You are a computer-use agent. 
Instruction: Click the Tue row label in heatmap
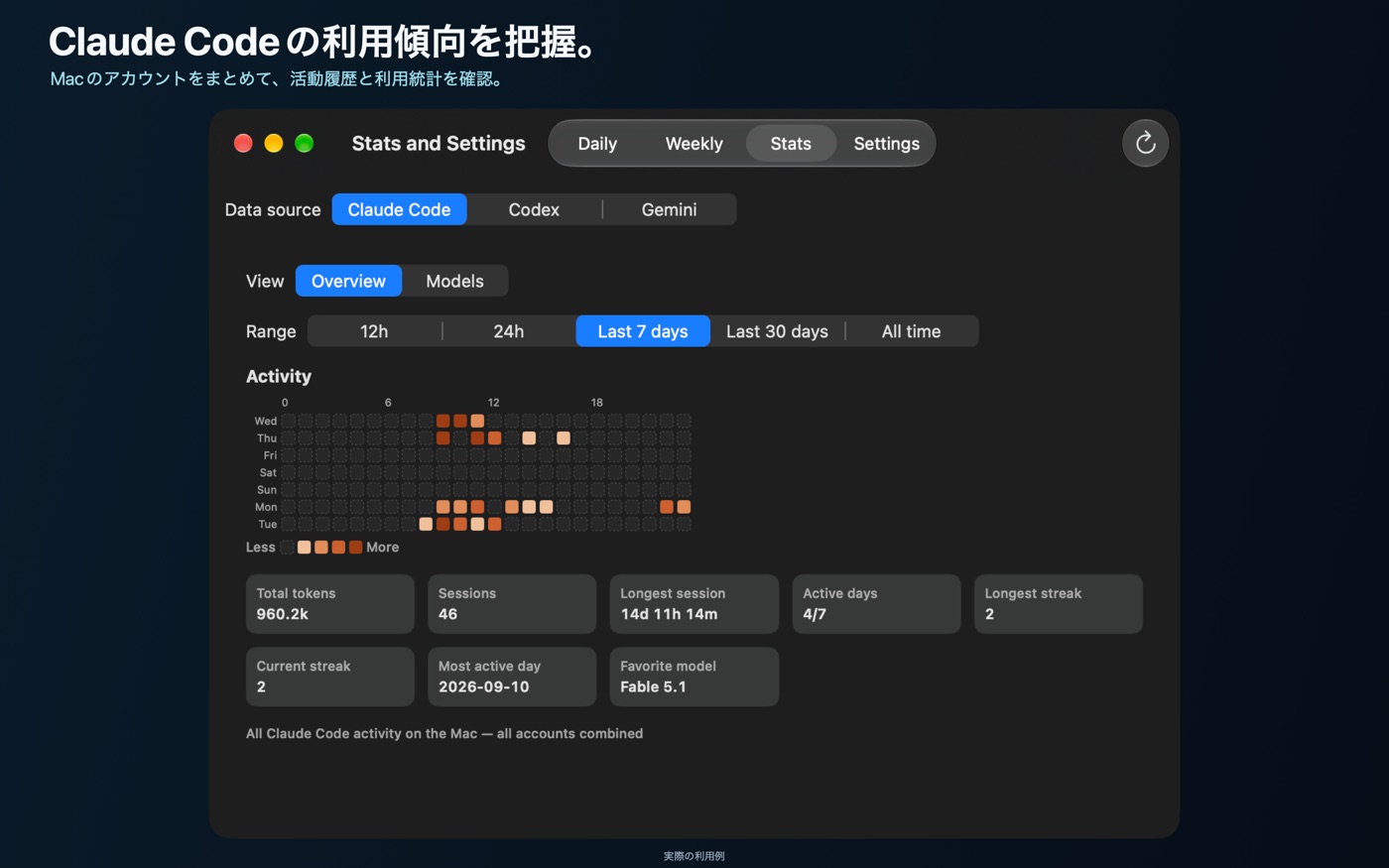pos(268,524)
